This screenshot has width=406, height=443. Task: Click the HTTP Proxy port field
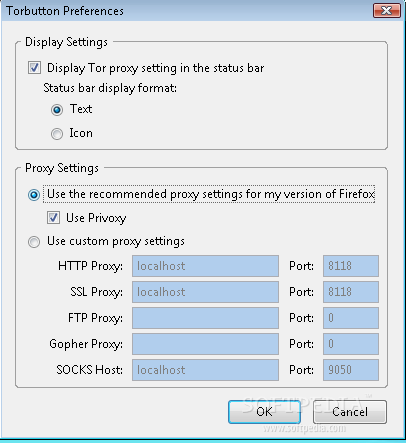point(351,266)
